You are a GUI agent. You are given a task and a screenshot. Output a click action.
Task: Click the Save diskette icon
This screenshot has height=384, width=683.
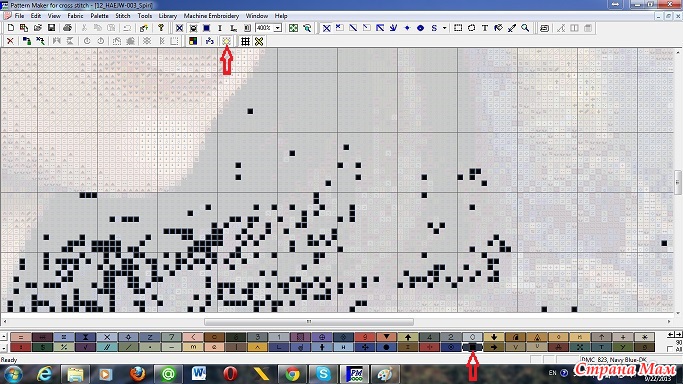click(x=51, y=28)
